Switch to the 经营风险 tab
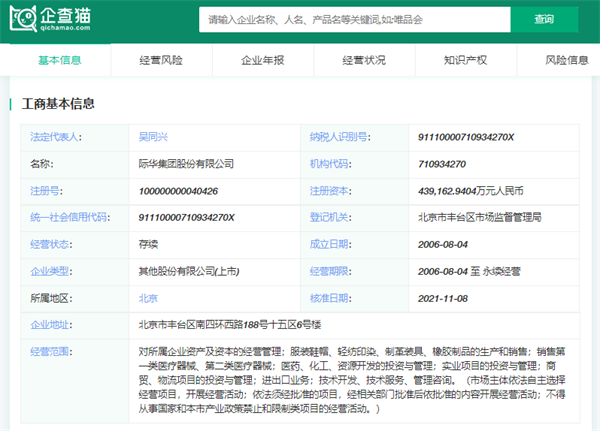 (161, 60)
